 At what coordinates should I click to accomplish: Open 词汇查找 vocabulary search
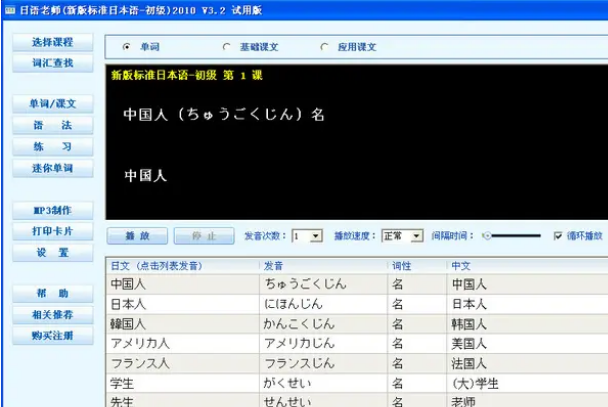point(53,63)
